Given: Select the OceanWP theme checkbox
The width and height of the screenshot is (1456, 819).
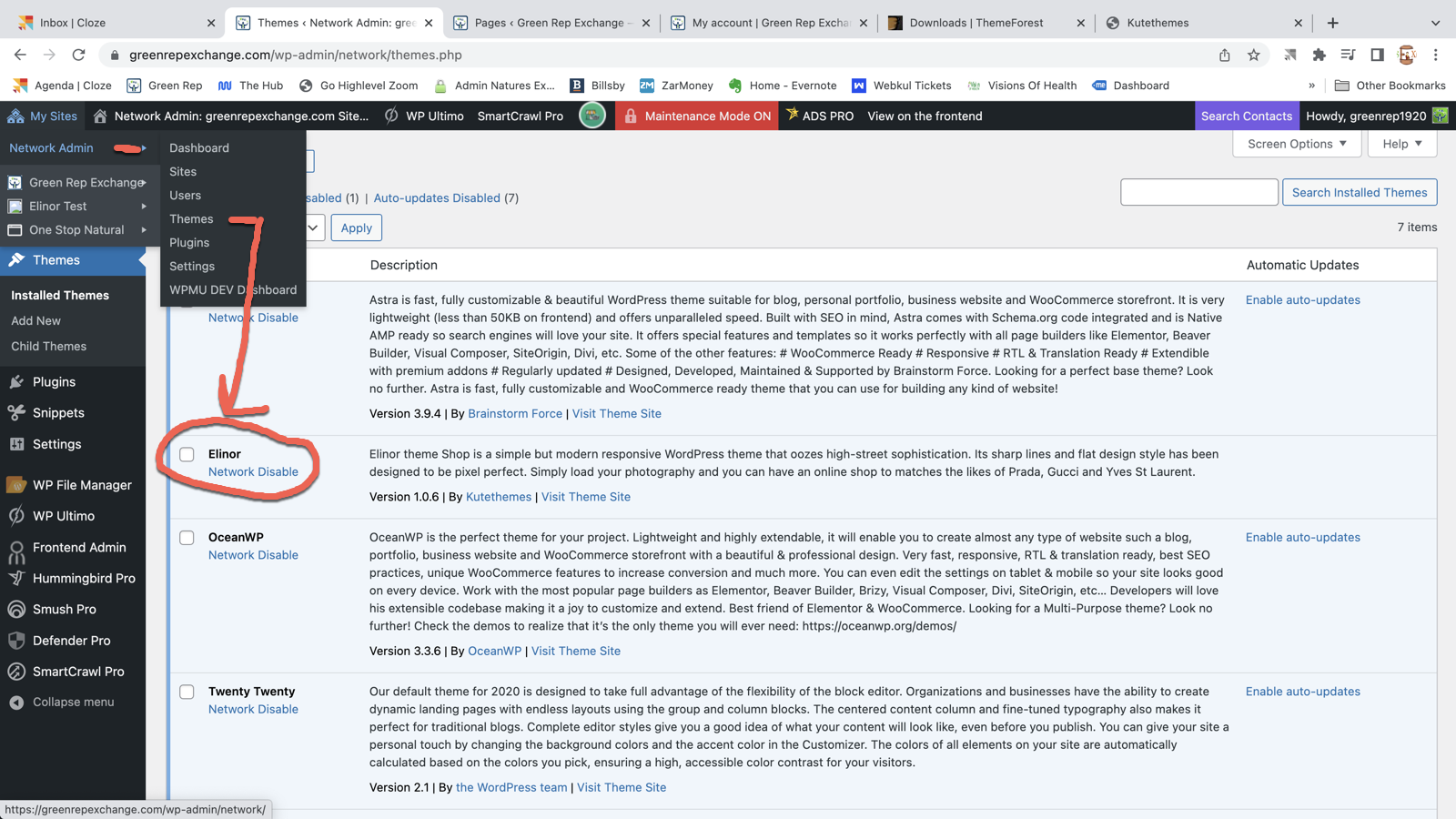Looking at the screenshot, I should (187, 538).
